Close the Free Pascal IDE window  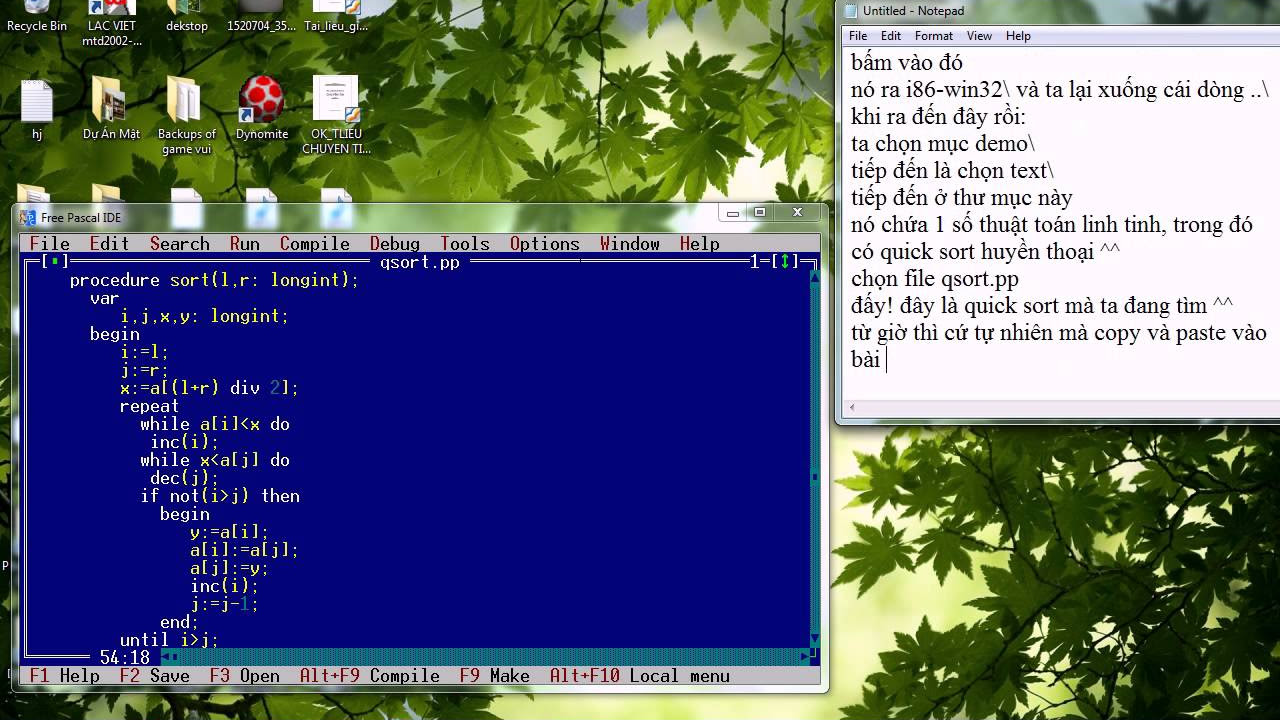click(x=797, y=213)
